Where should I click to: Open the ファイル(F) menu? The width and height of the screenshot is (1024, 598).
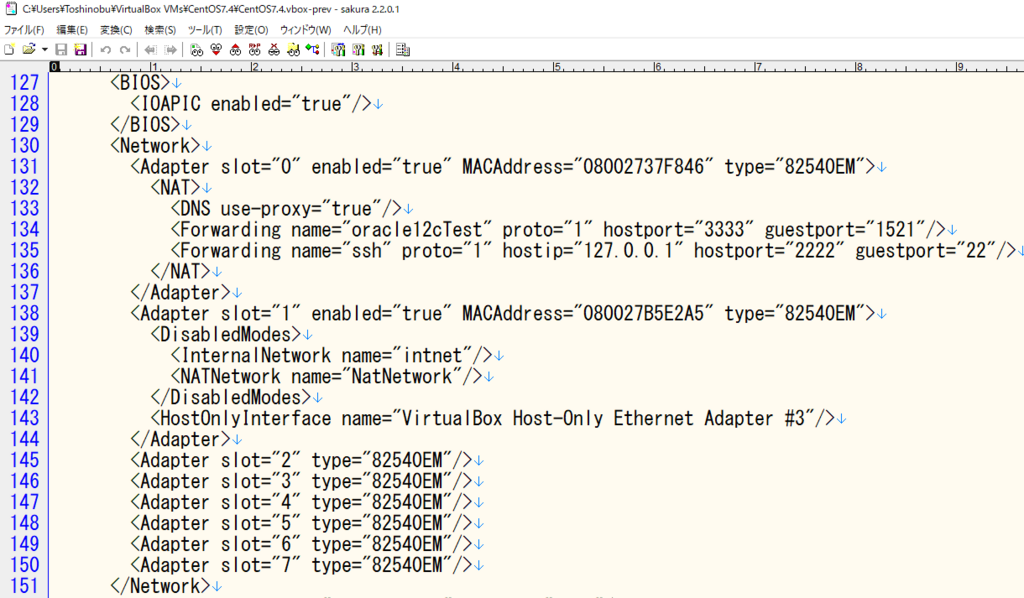tap(24, 30)
